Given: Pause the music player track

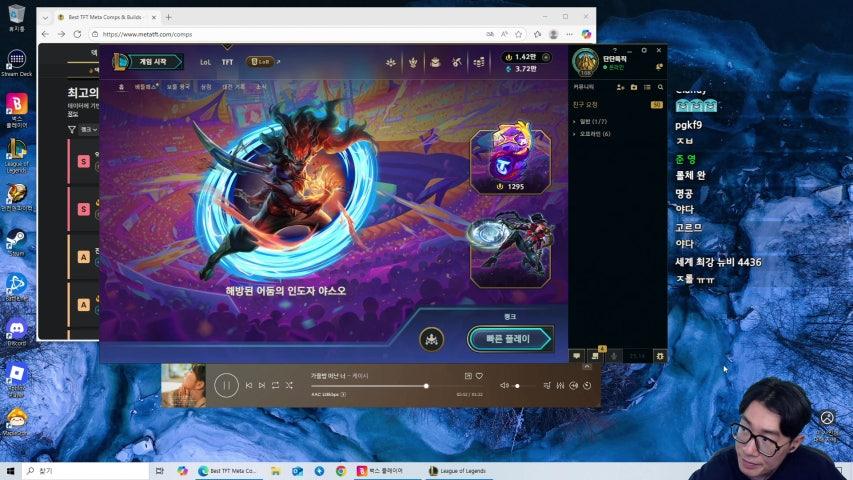Looking at the screenshot, I should 226,385.
